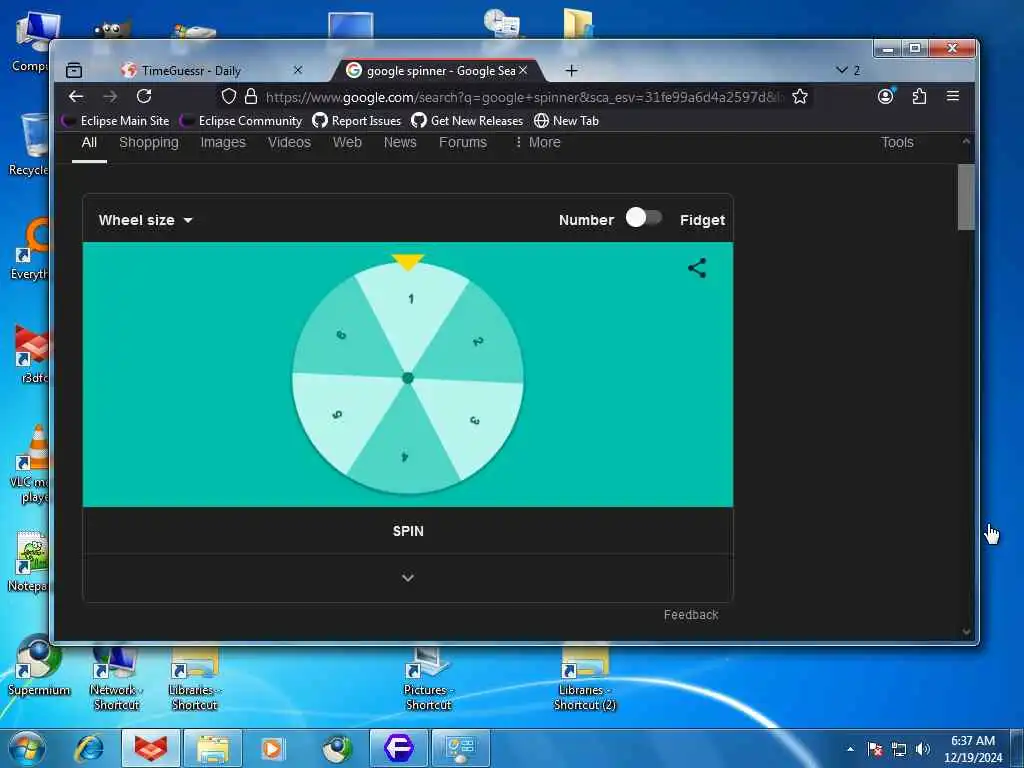Open the control panel taskbar icon
The image size is (1024, 768).
[x=460, y=748]
